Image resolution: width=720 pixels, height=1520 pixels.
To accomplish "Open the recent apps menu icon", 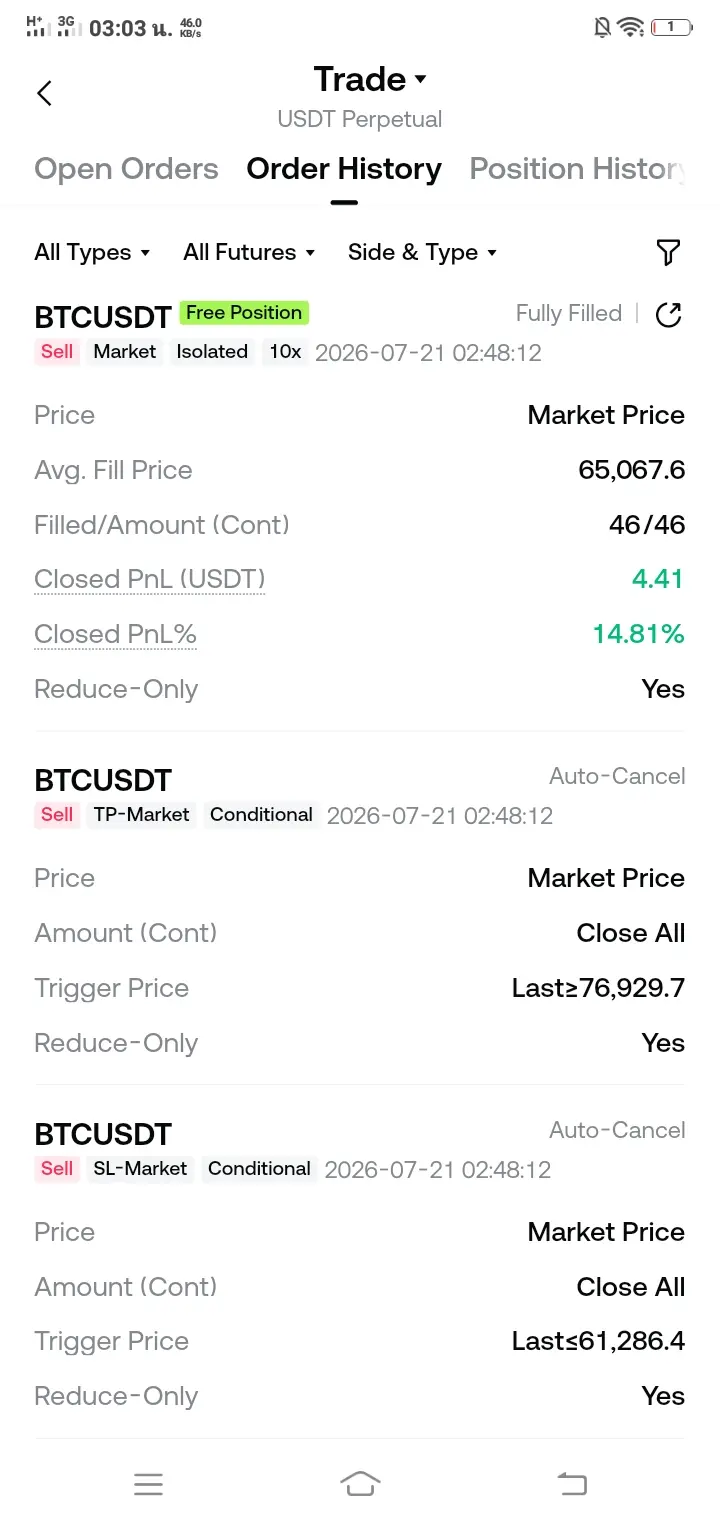I will pyautogui.click(x=148, y=1484).
